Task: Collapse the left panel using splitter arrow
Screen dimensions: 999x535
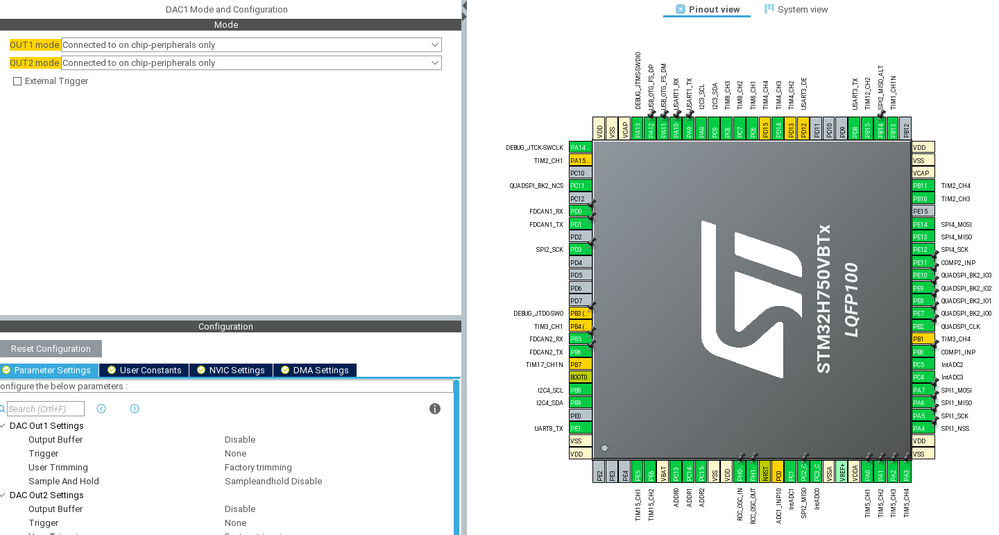Action: 464,6
